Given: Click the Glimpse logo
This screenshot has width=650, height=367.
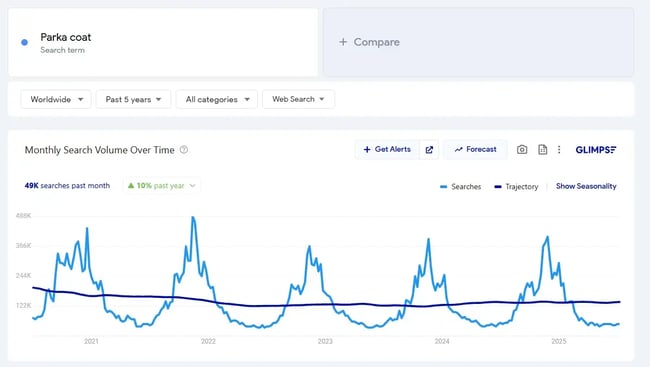Looking at the screenshot, I should (596, 150).
